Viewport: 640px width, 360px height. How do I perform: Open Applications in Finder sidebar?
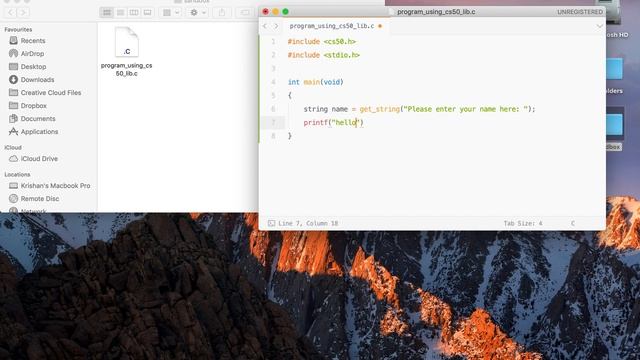(39, 132)
